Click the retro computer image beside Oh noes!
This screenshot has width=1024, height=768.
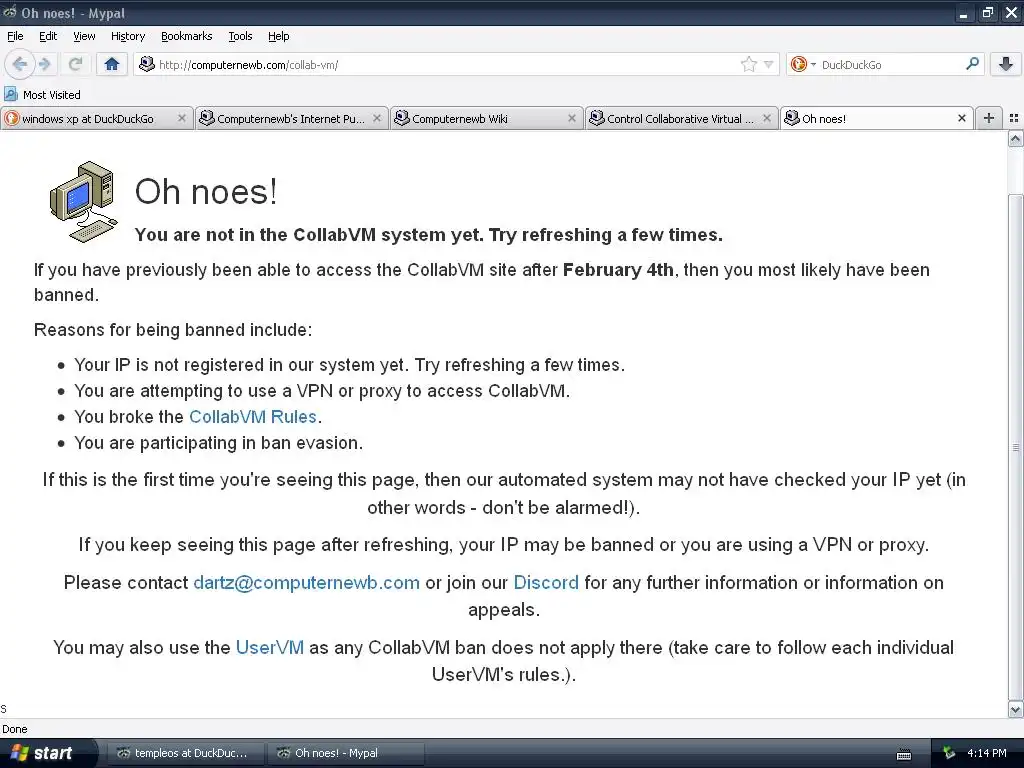click(x=84, y=202)
